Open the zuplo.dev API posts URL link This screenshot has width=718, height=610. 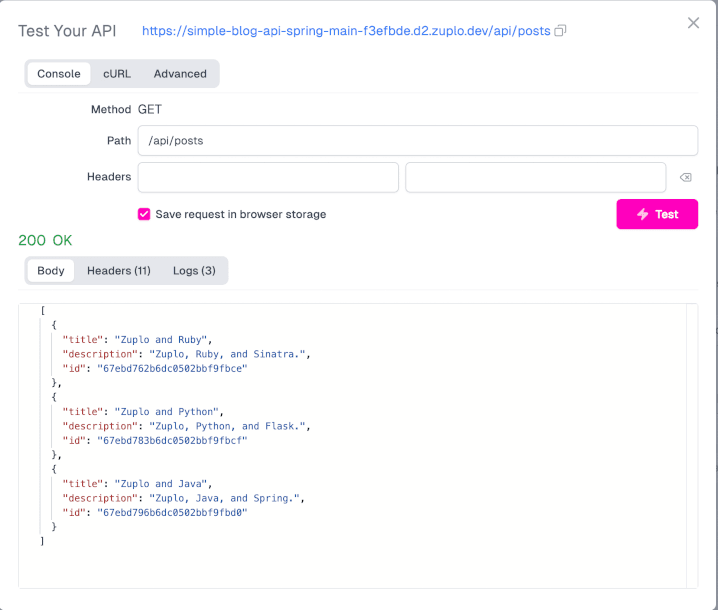(x=346, y=31)
